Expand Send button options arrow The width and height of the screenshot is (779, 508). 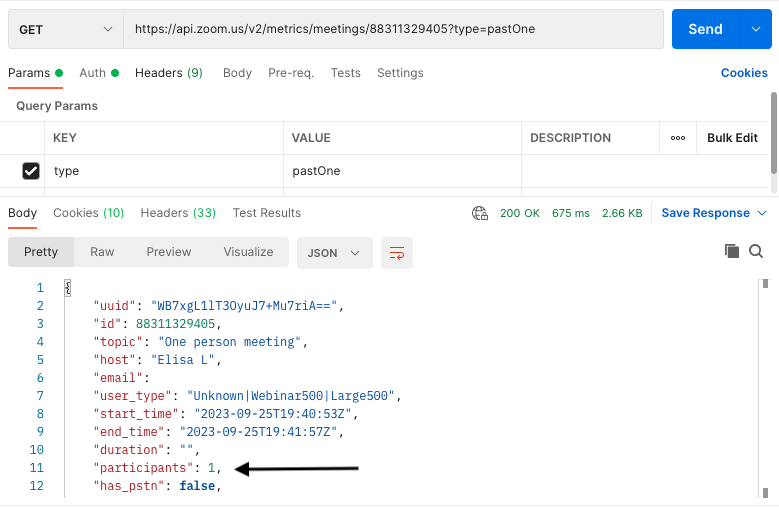pyautogui.click(x=756, y=29)
